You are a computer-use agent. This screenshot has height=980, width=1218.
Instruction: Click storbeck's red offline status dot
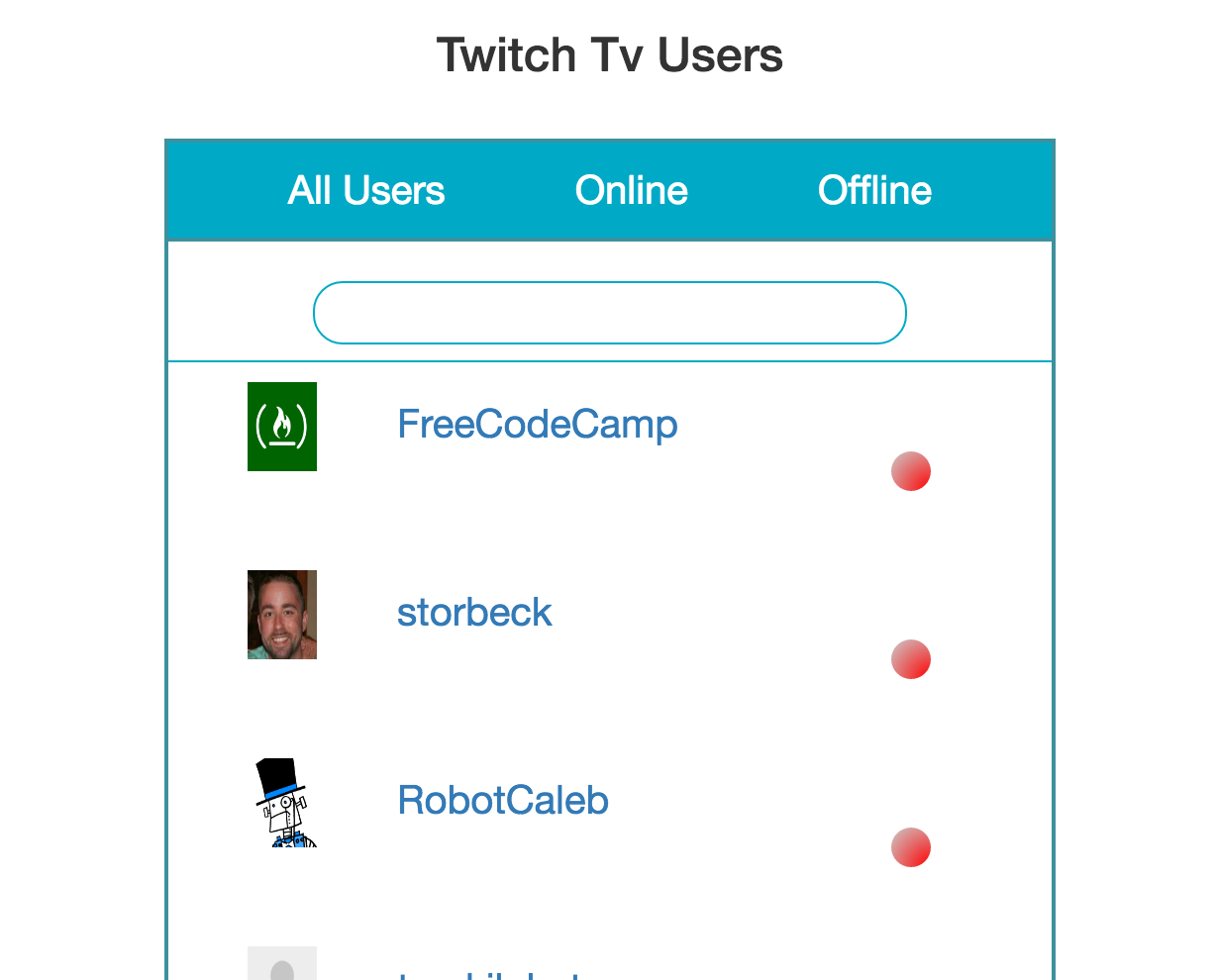coord(911,659)
